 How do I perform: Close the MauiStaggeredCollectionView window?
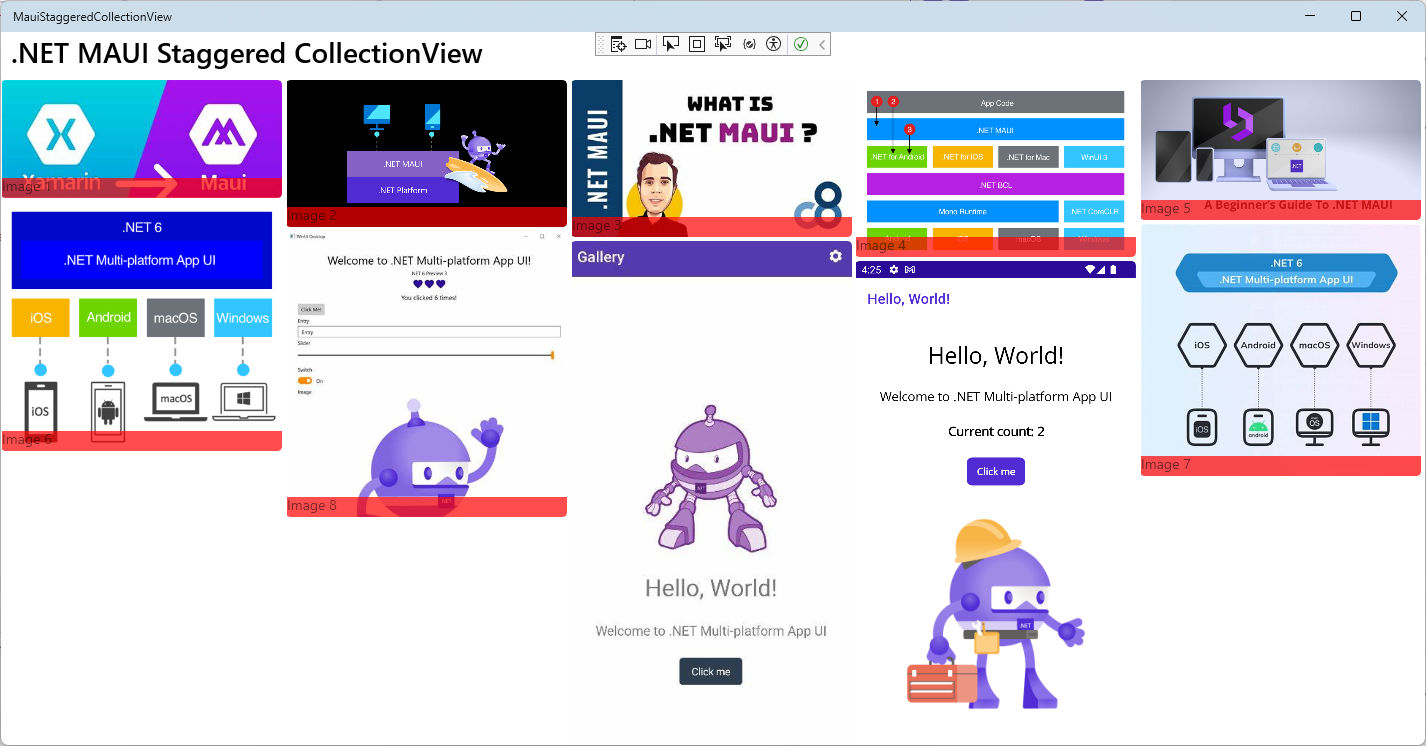[x=1402, y=16]
